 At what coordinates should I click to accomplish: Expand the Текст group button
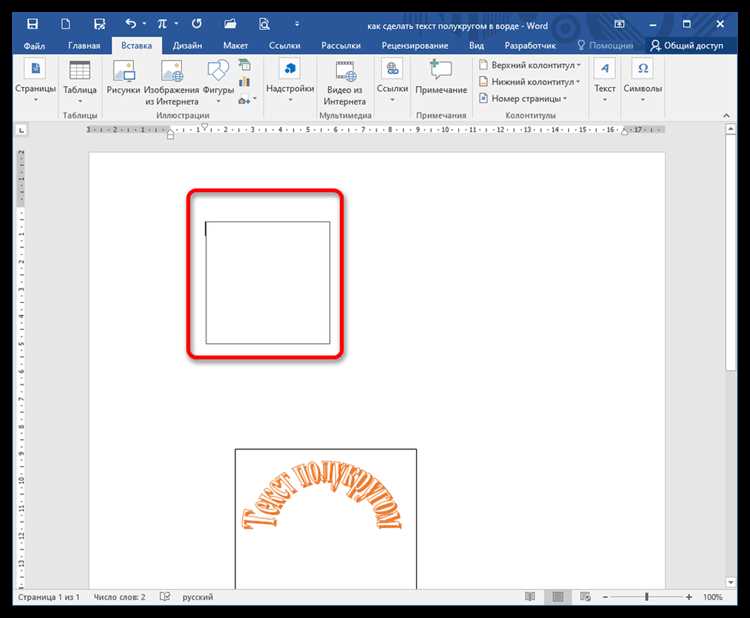[x=605, y=80]
